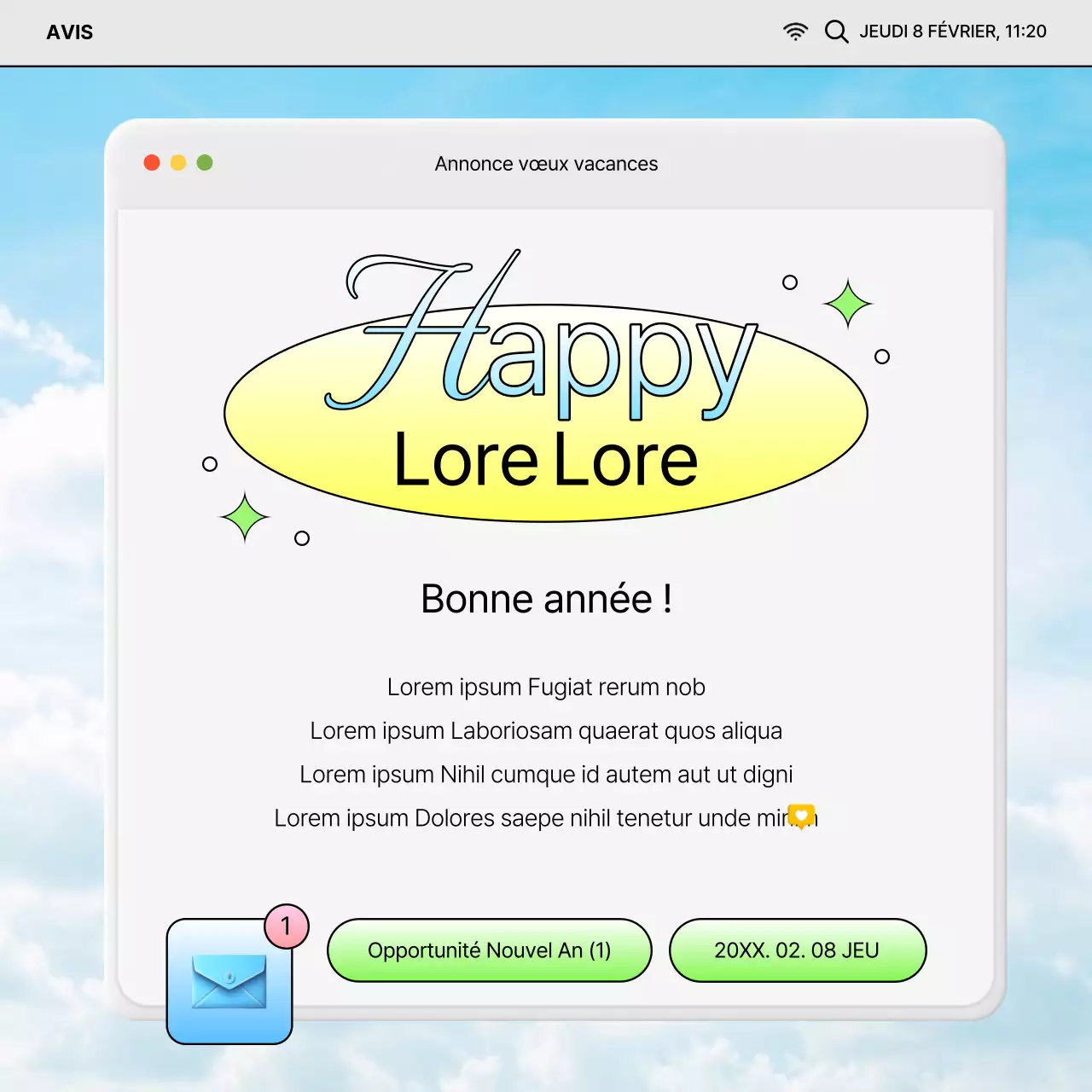Click the green sparkle beside the word Happy
Viewport: 1092px width, 1092px height.
847,304
